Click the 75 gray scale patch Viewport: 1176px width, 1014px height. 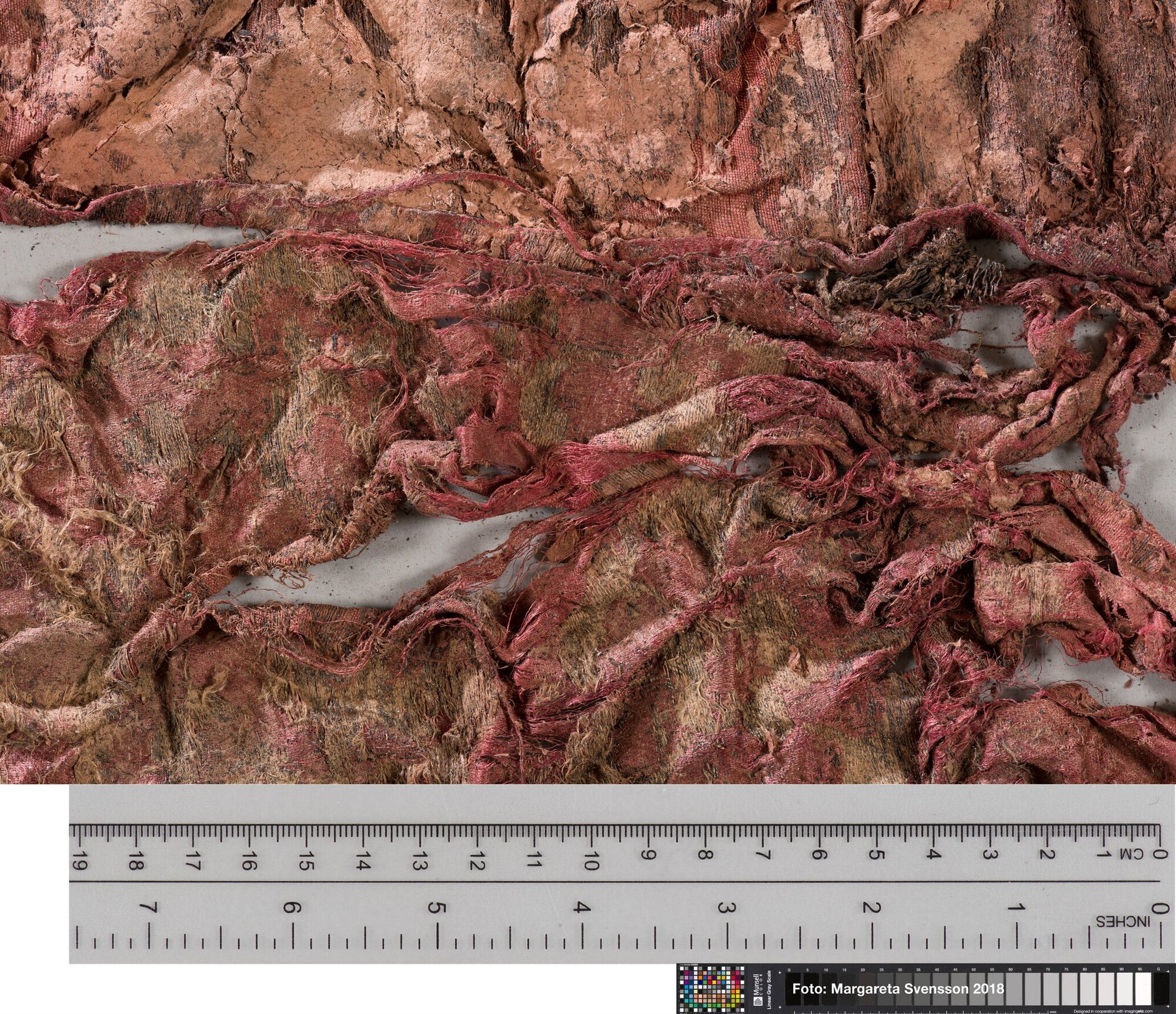(x=1070, y=989)
